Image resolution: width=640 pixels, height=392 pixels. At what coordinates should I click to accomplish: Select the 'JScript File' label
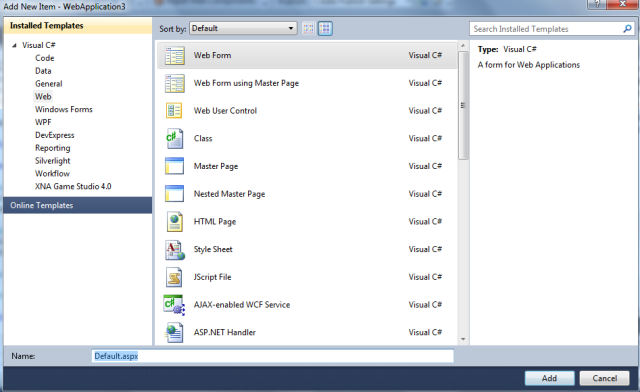(x=212, y=277)
